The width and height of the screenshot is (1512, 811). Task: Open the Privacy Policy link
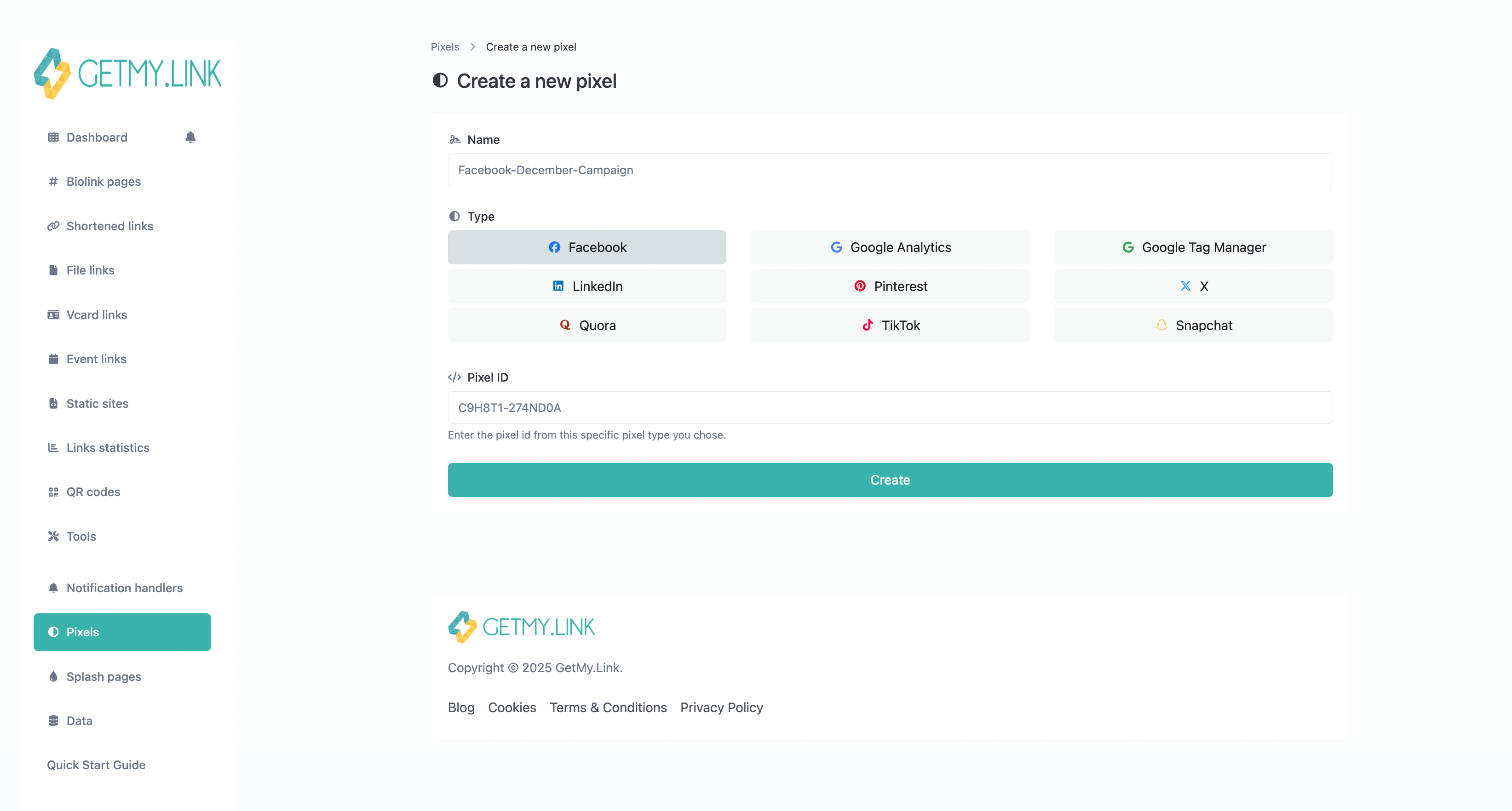721,707
